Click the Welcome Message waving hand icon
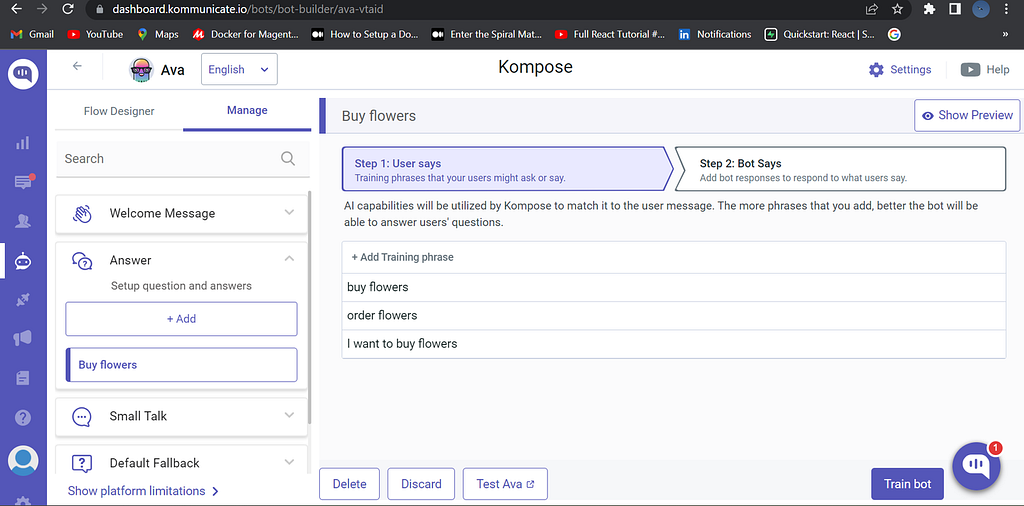This screenshot has width=1024, height=506. pyautogui.click(x=82, y=213)
